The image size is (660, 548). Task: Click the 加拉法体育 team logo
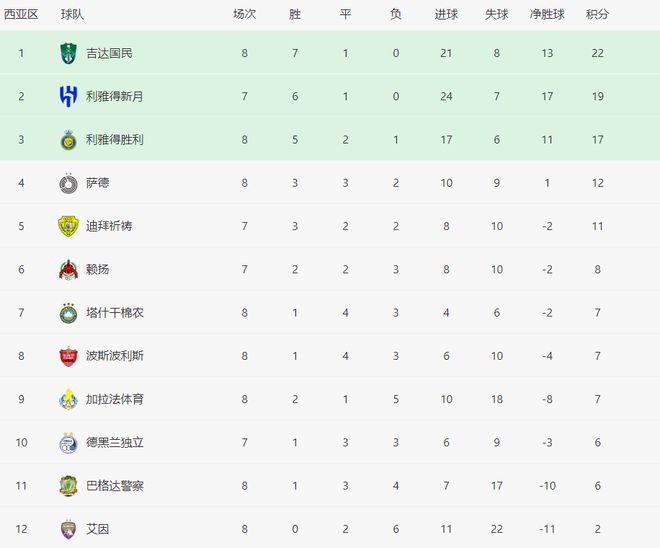68,399
